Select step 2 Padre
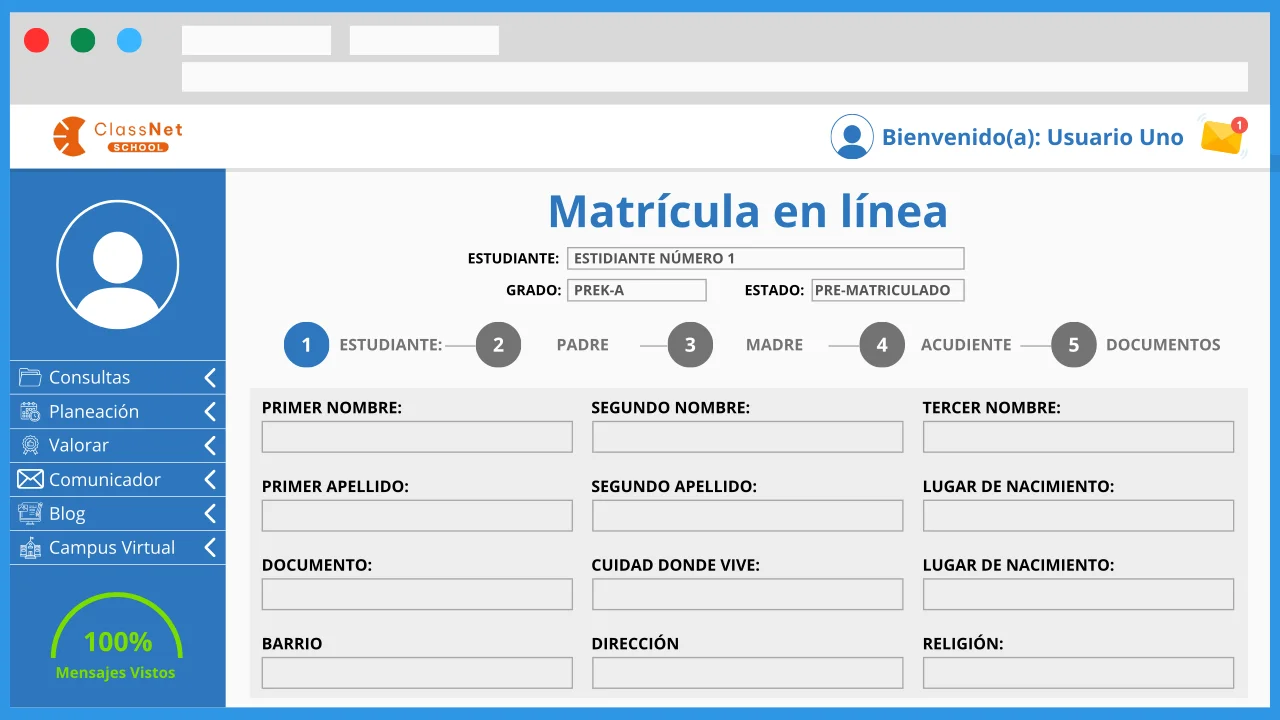Image resolution: width=1280 pixels, height=720 pixels. [x=498, y=344]
